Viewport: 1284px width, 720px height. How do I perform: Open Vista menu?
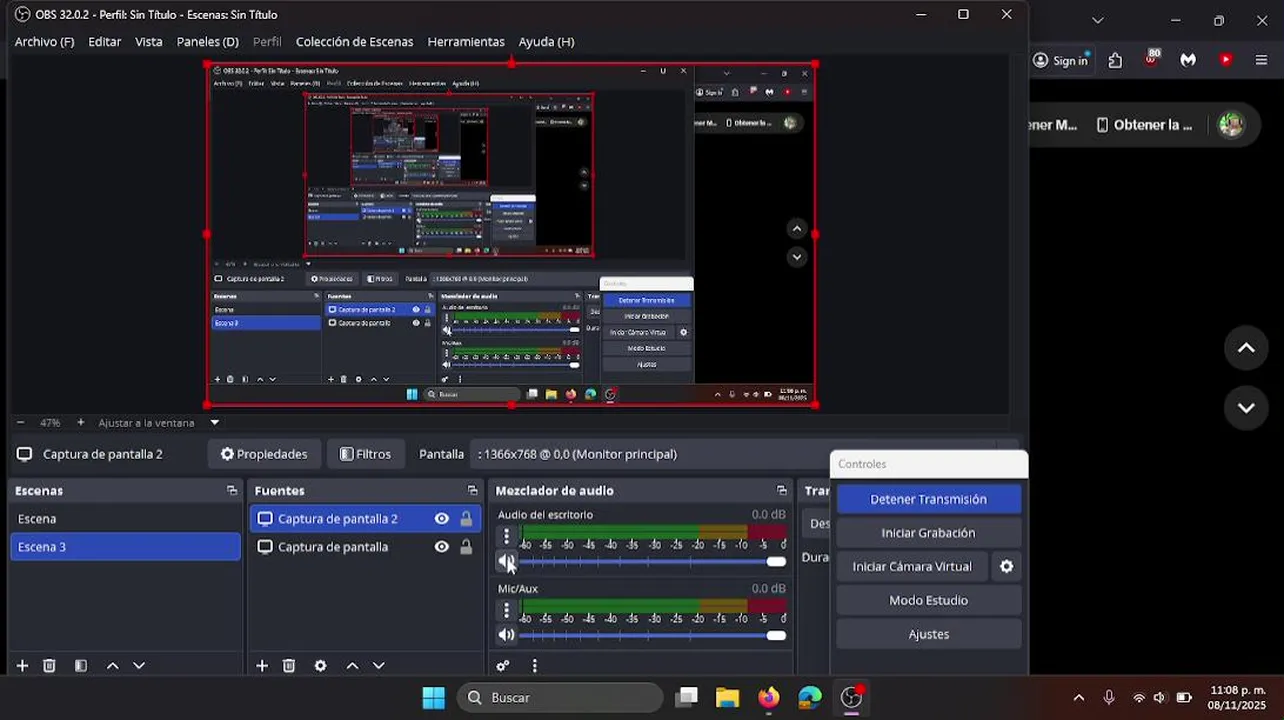click(148, 42)
